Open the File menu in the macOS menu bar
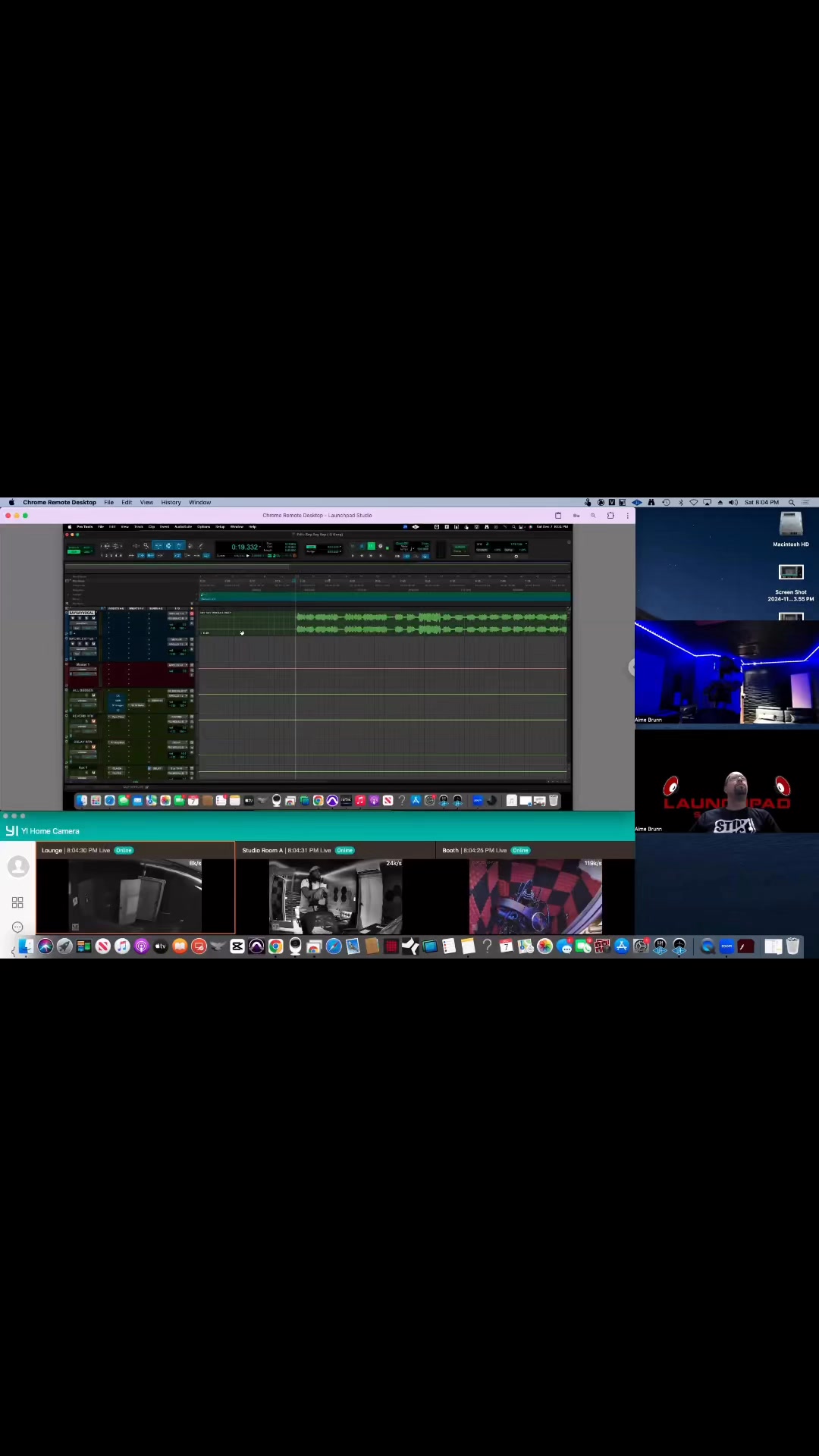This screenshot has width=819, height=1456. tap(109, 503)
